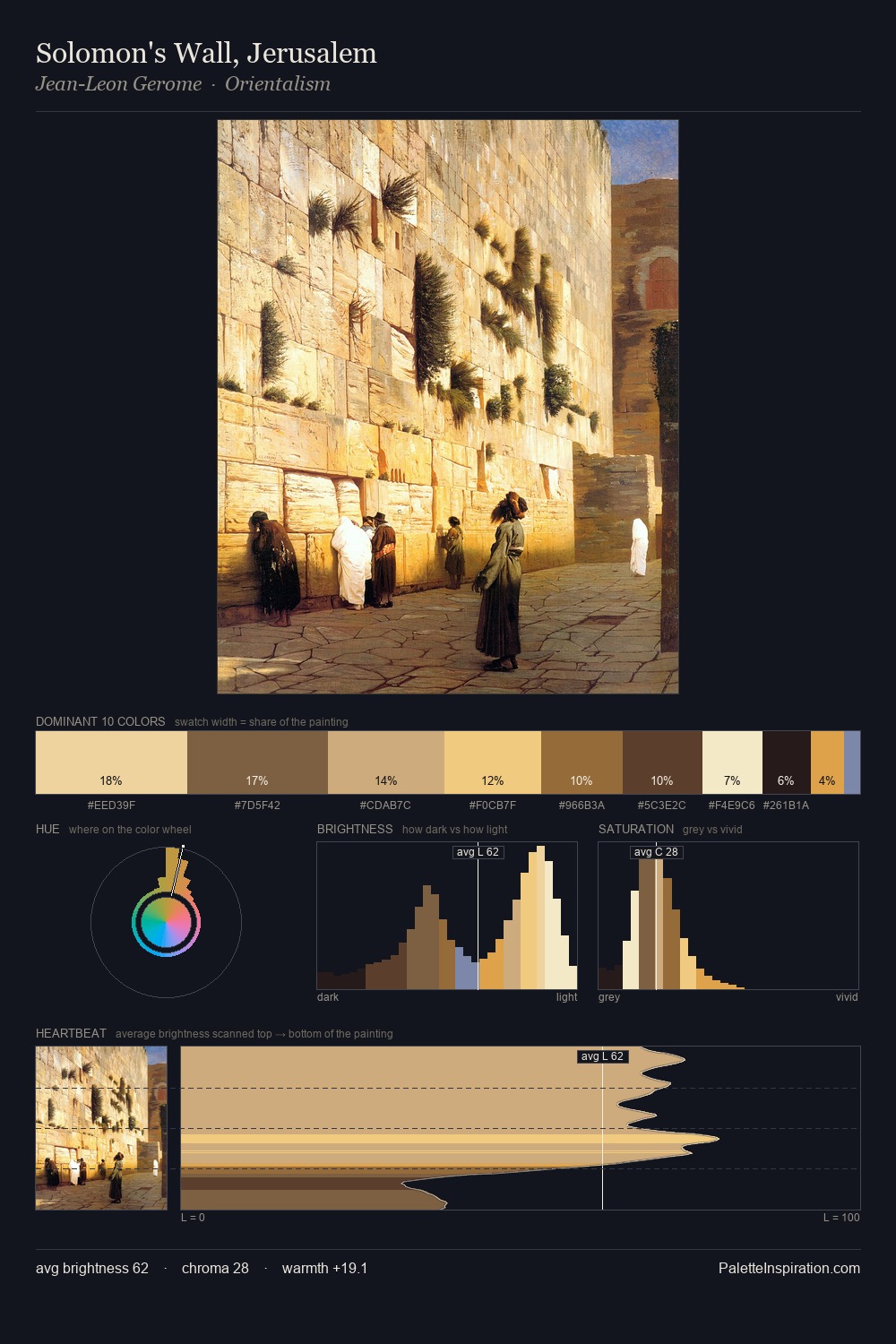Pick the #CDAB7C tan swatch labeled 14%
Viewport: 896px width, 1344px height.
click(386, 762)
